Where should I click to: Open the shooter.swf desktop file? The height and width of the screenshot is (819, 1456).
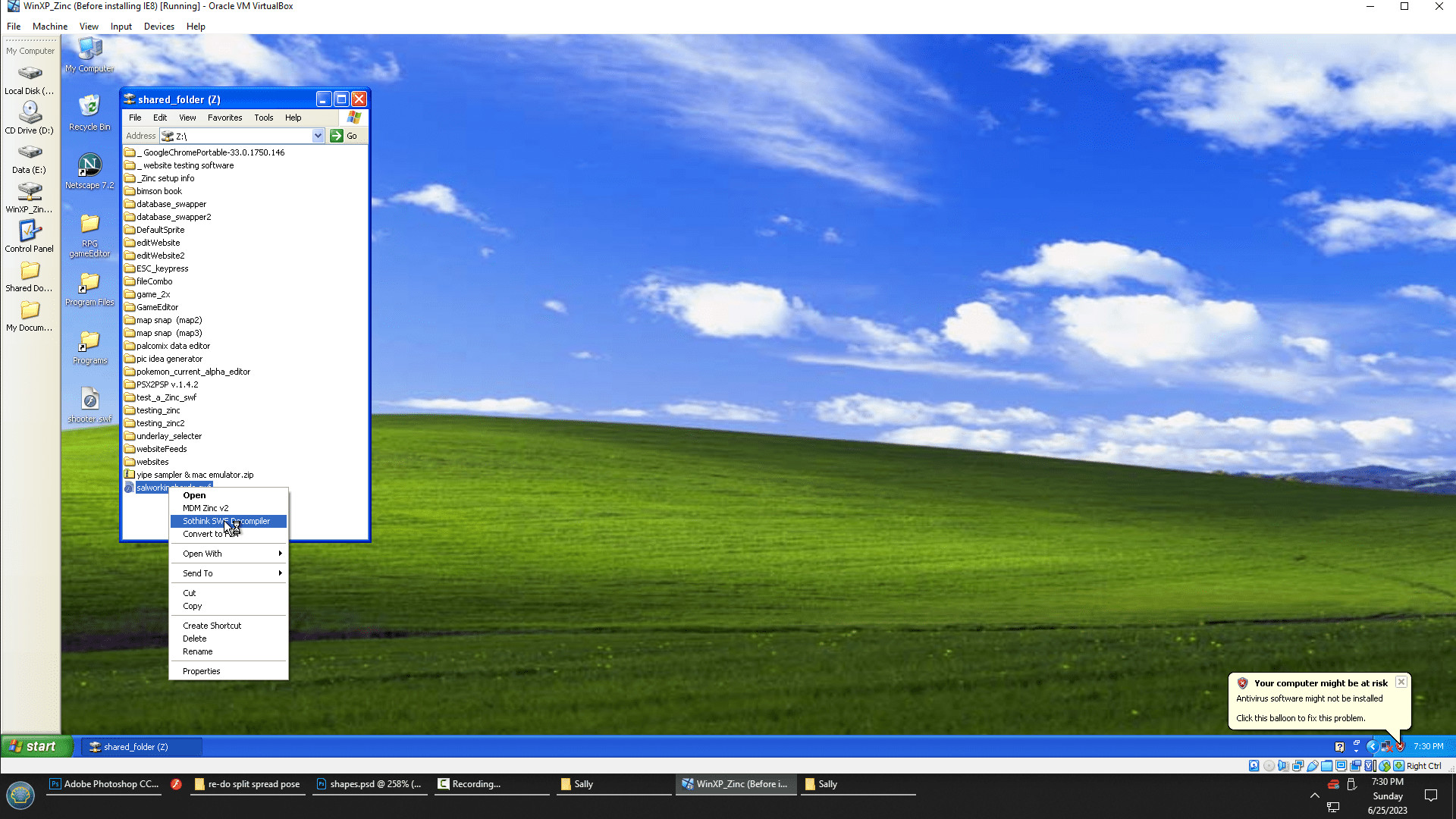89,404
